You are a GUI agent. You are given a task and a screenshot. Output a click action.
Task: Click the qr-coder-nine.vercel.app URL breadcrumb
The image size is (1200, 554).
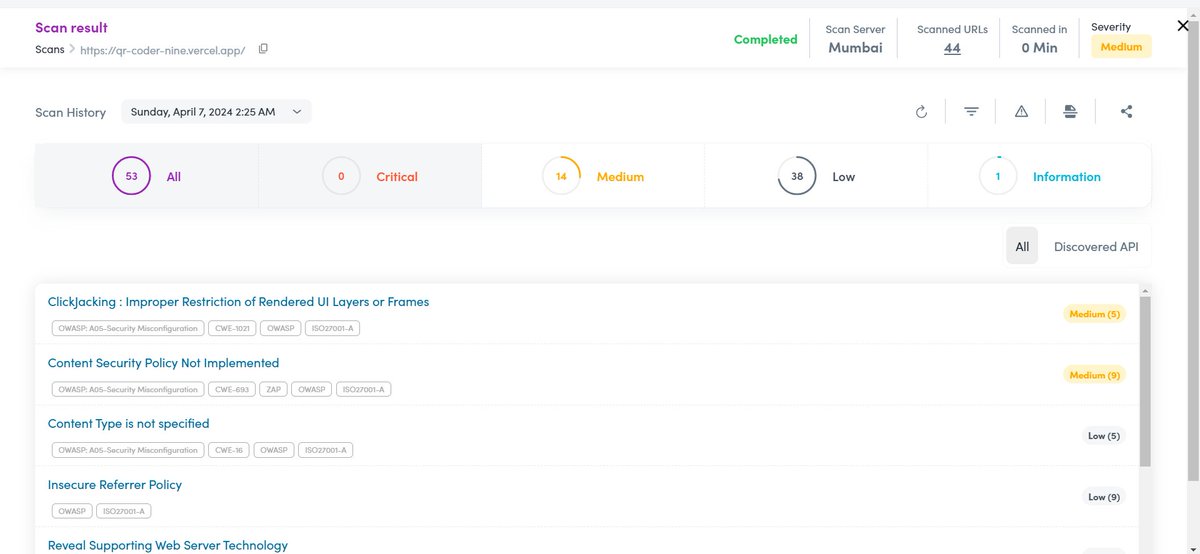162,49
